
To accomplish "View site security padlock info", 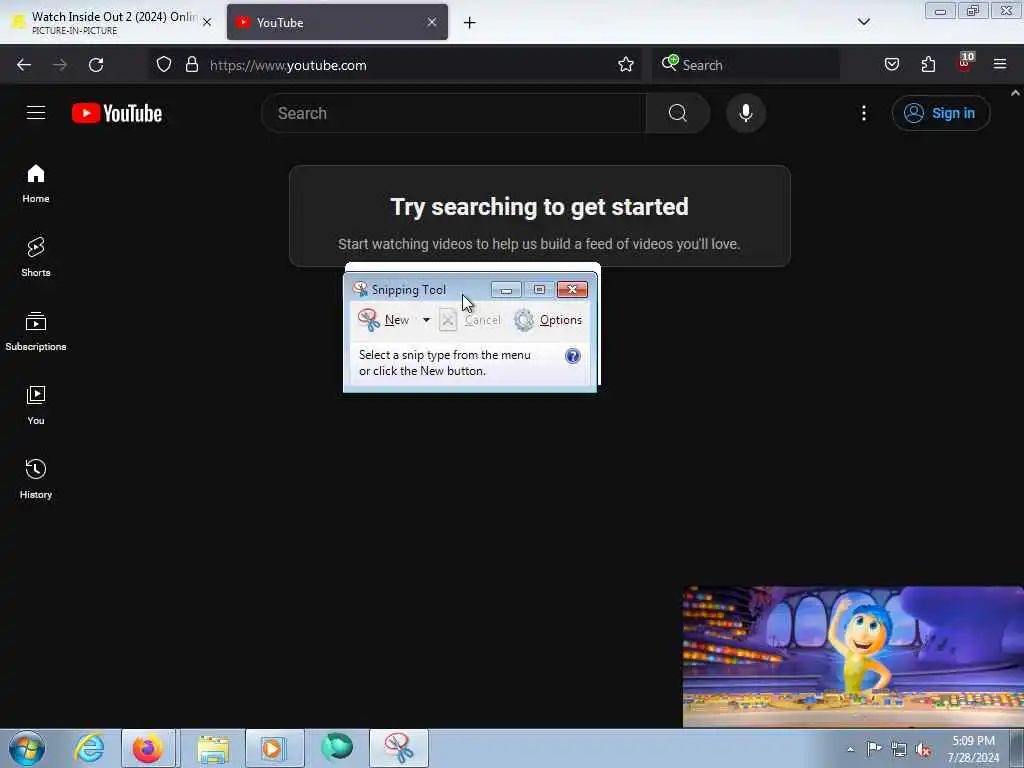I will tap(191, 65).
